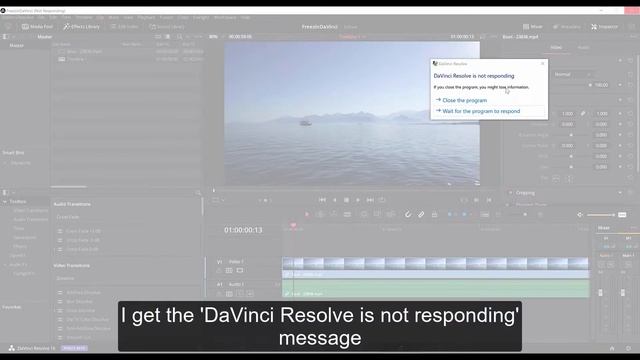Add a blue flag to the clip
The height and width of the screenshot is (360, 640).
pos(450,214)
